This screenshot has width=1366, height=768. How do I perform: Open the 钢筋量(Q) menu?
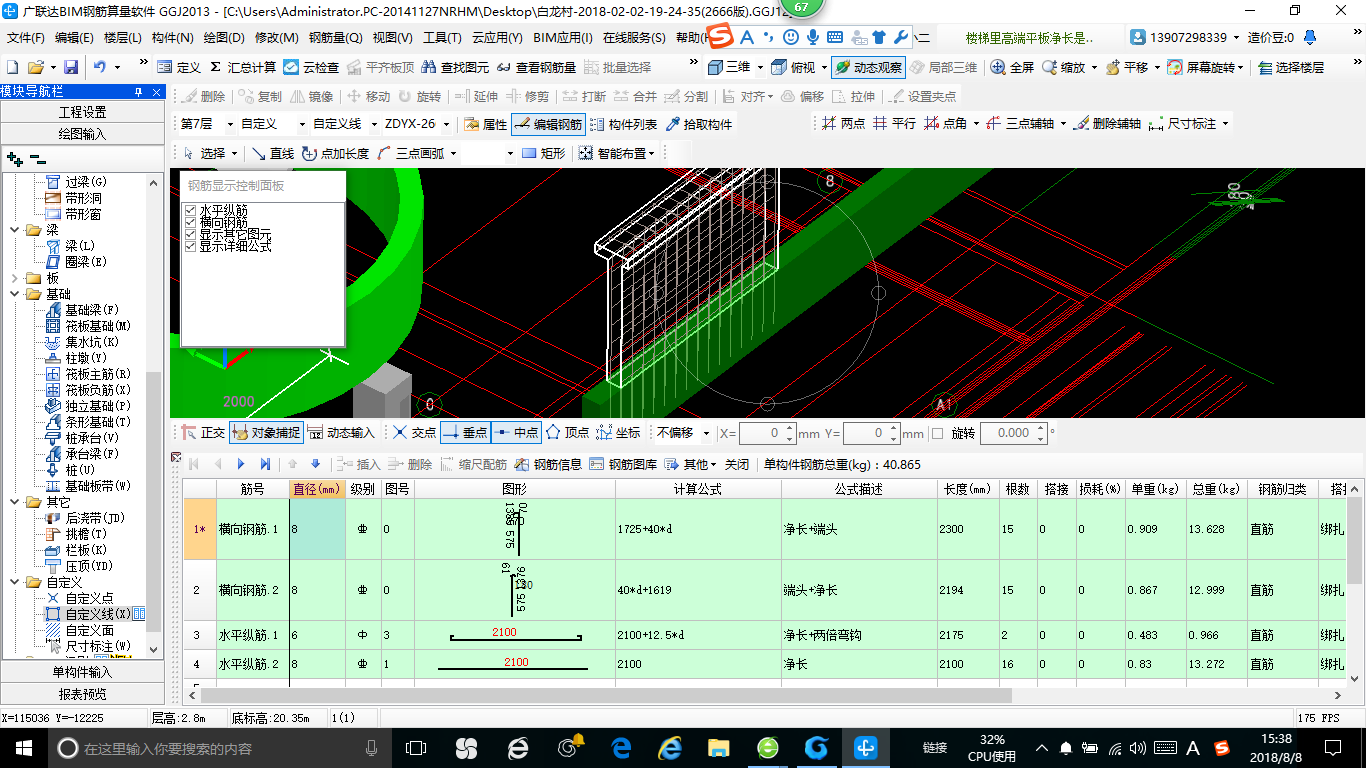336,38
